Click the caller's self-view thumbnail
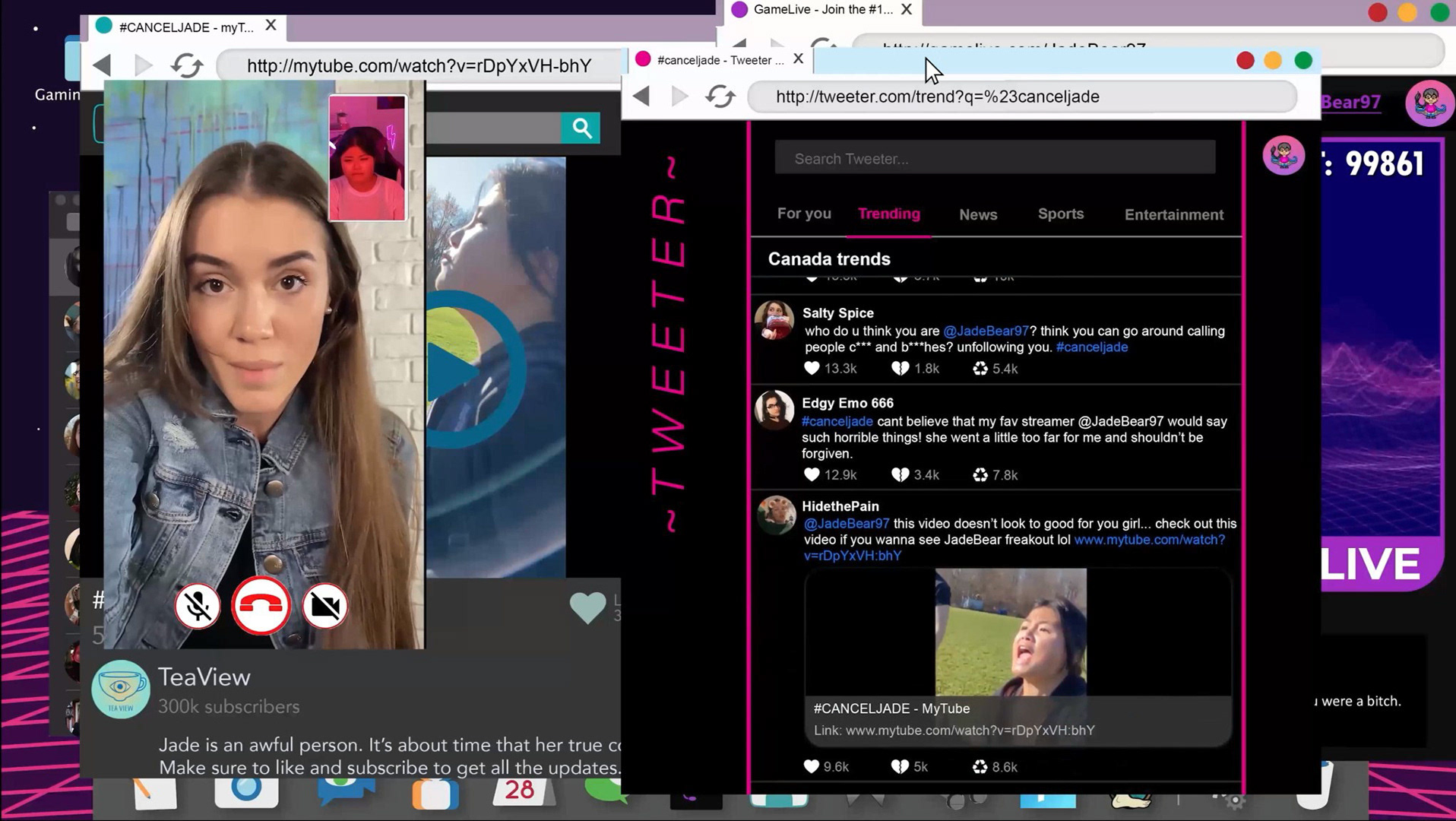 367,158
